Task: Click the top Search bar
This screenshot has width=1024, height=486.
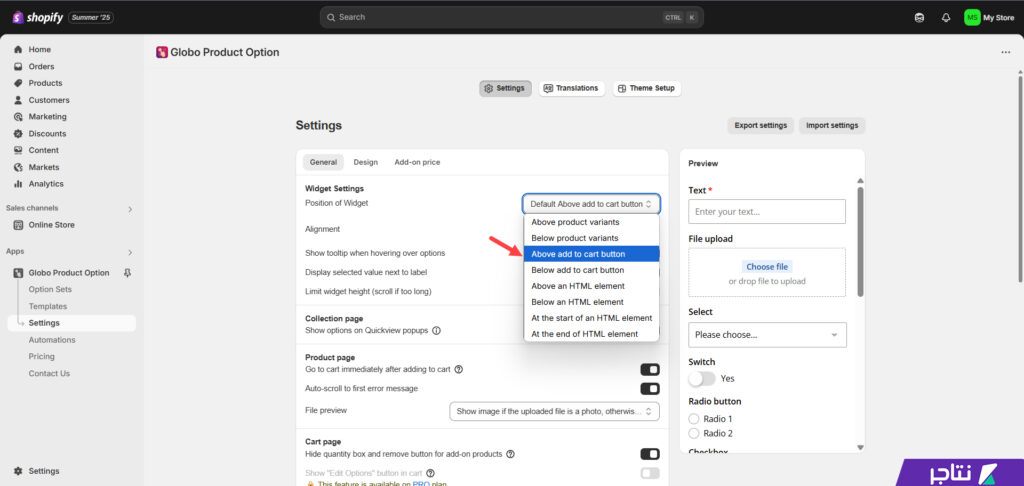Action: coord(511,17)
